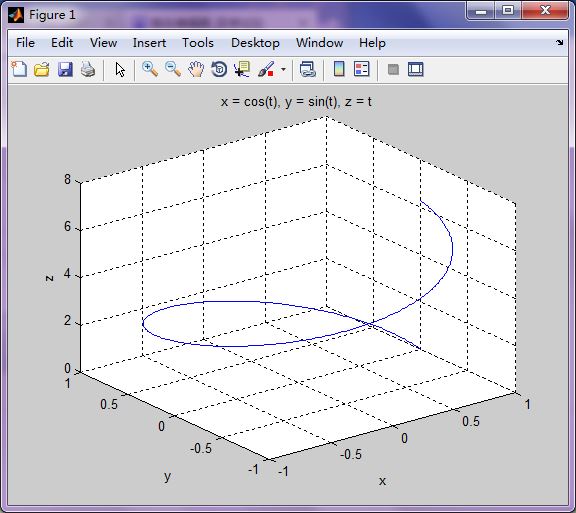Image resolution: width=576 pixels, height=513 pixels.
Task: Minimize the Figure 1 window
Action: click(480, 11)
